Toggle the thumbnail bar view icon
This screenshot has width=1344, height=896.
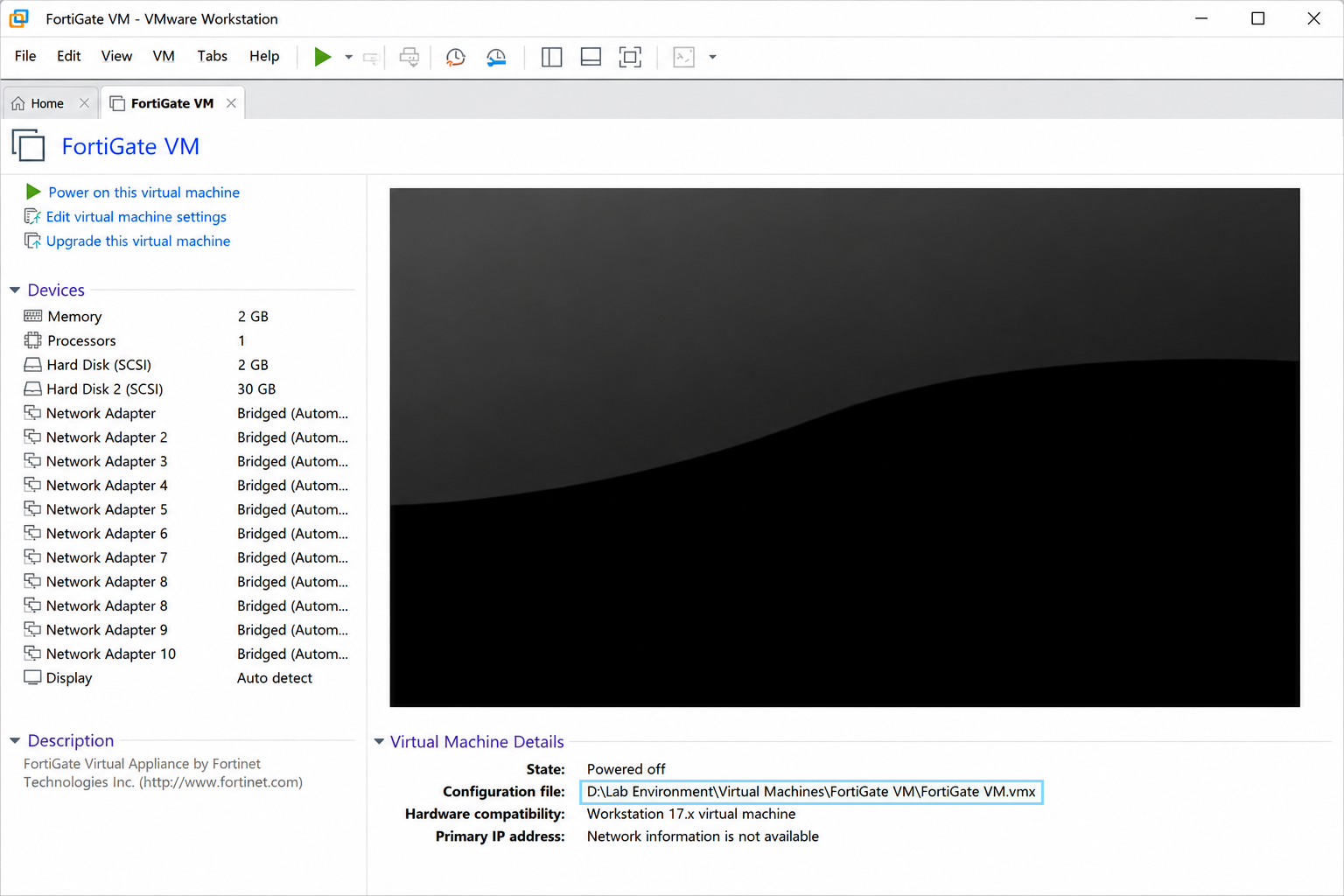(x=591, y=57)
